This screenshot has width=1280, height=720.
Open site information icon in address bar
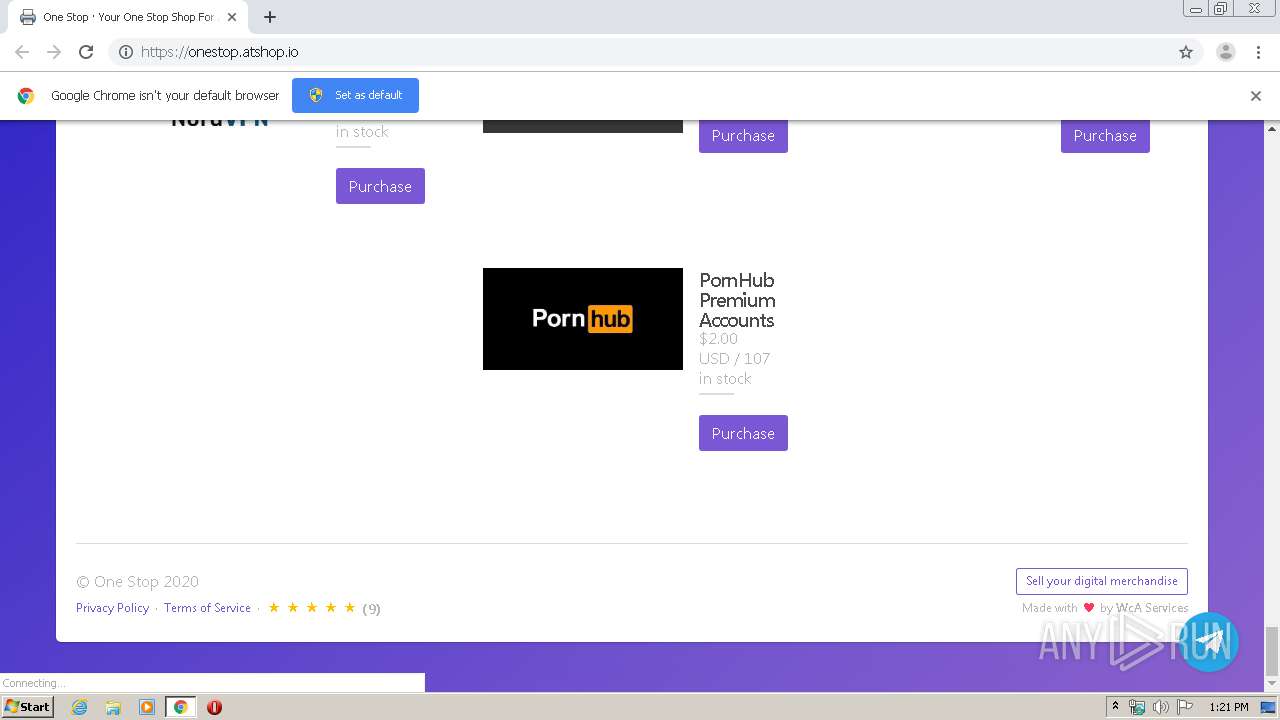126,52
